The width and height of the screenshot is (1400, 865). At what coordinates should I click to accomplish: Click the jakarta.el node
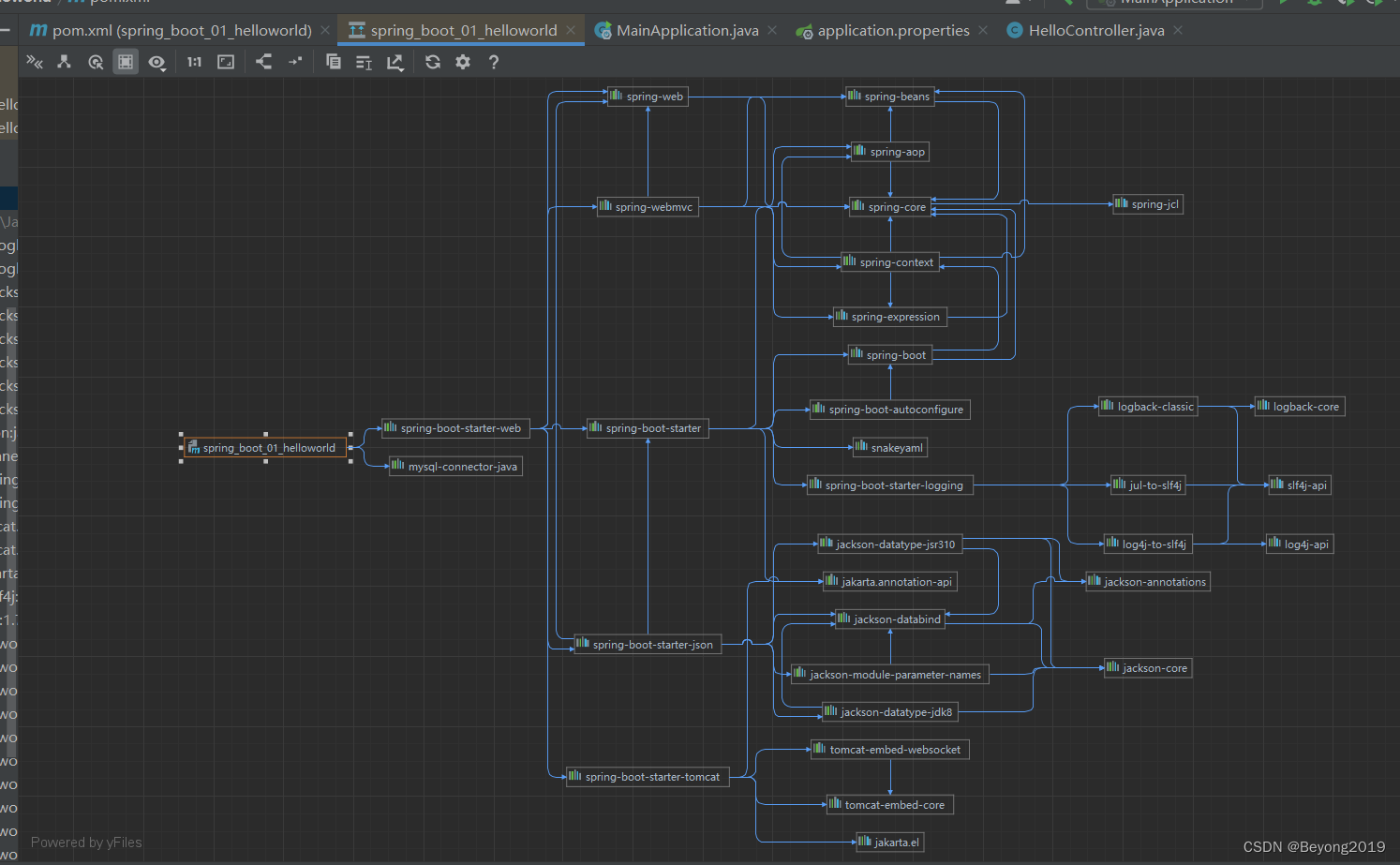coord(890,843)
